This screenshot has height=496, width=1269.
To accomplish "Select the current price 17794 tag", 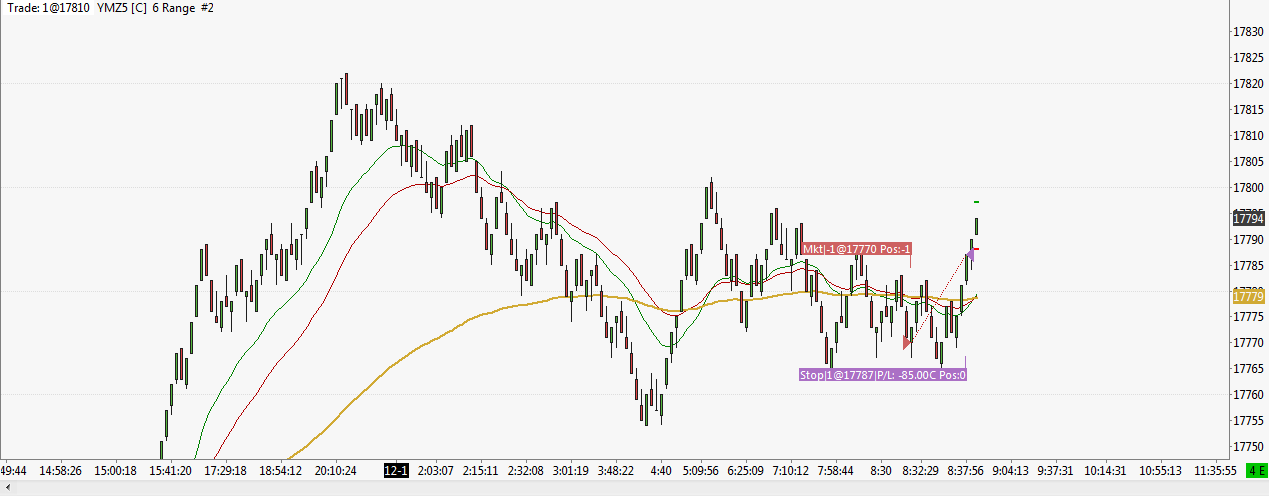I will (1248, 218).
